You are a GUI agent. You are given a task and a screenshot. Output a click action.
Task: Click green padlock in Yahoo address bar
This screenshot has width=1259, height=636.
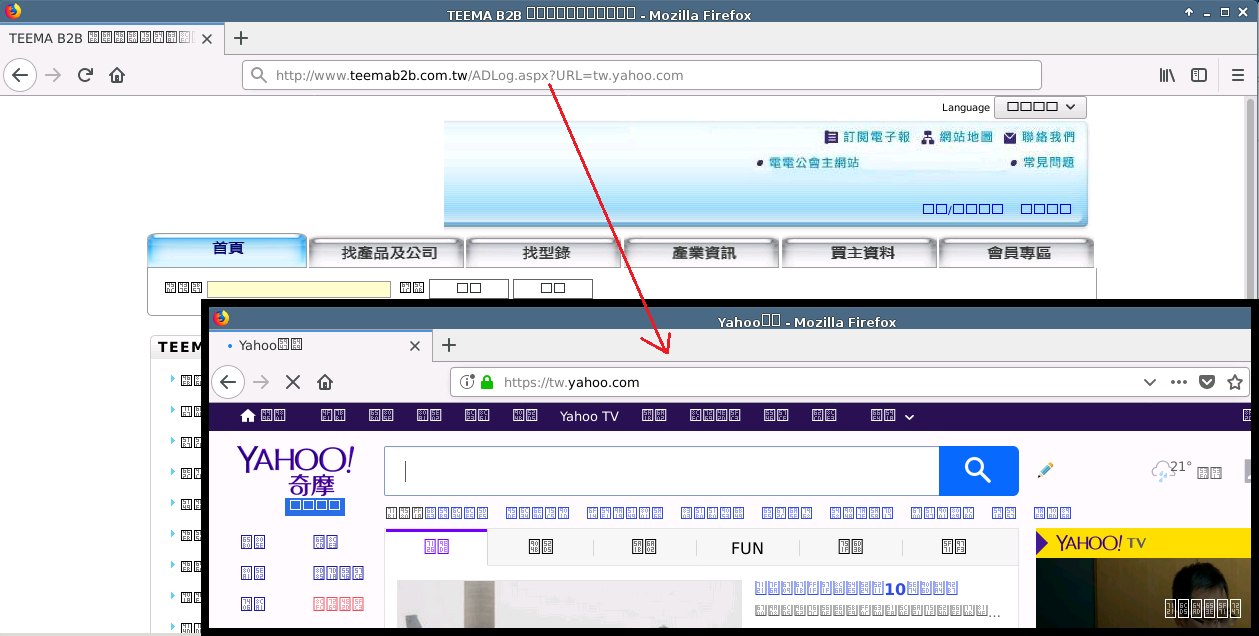click(487, 382)
